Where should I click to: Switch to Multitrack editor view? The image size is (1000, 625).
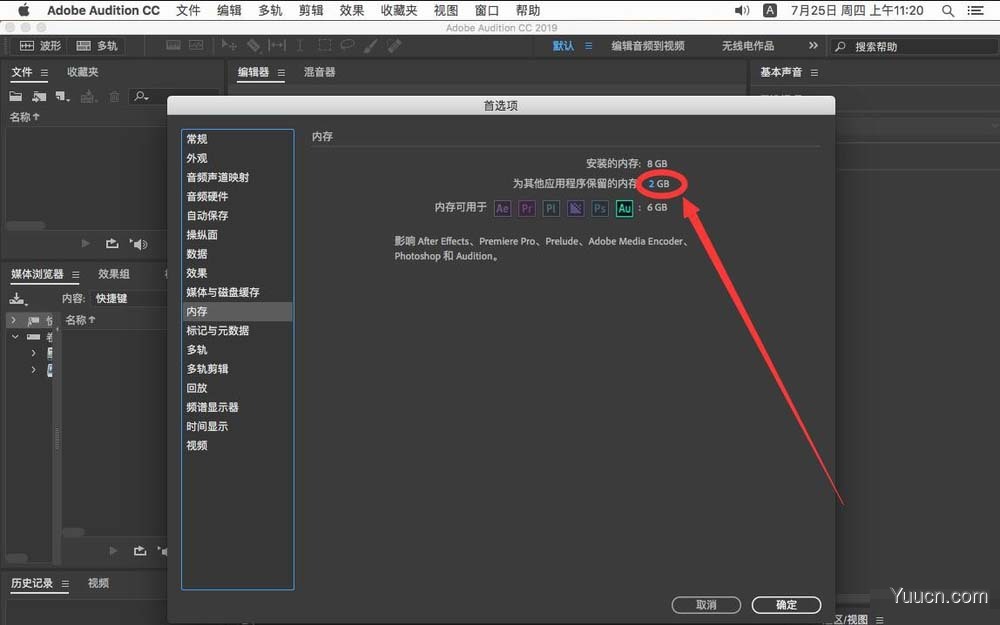[x=97, y=45]
